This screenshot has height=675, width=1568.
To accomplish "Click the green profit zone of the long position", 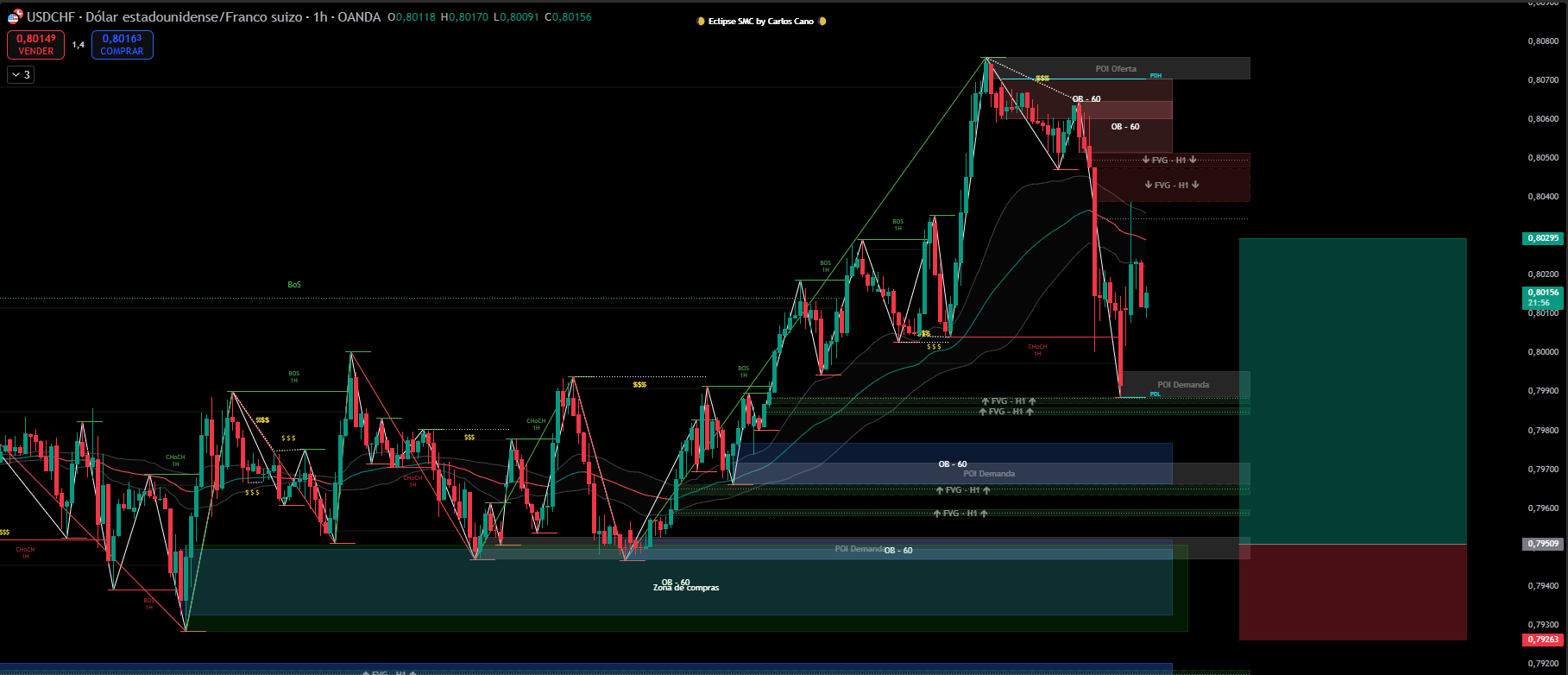I will click(x=1352, y=388).
